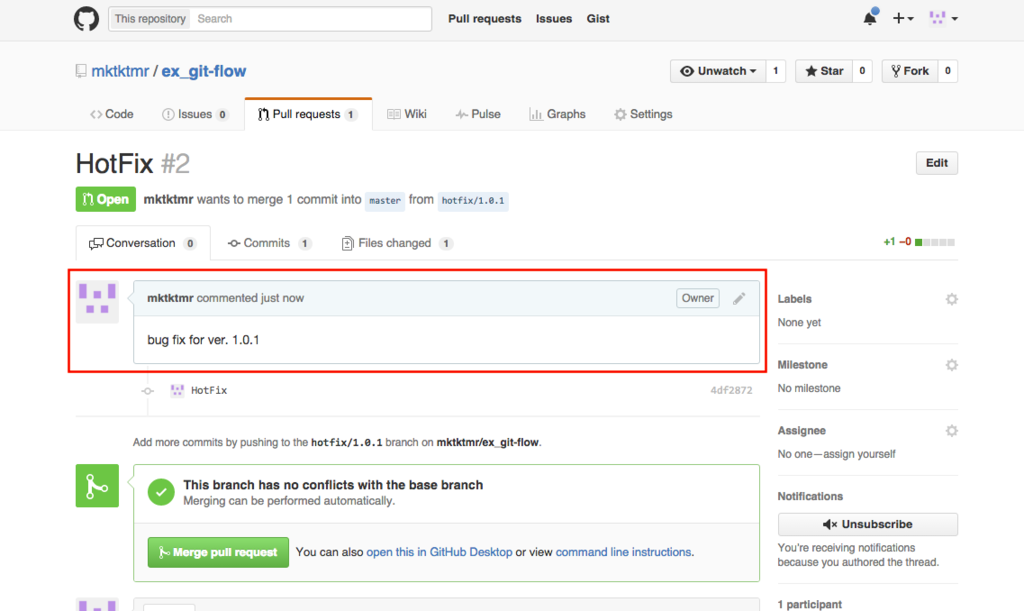The image size is (1024, 611).
Task: Open Assignee settings gear
Action: pyautogui.click(x=952, y=431)
